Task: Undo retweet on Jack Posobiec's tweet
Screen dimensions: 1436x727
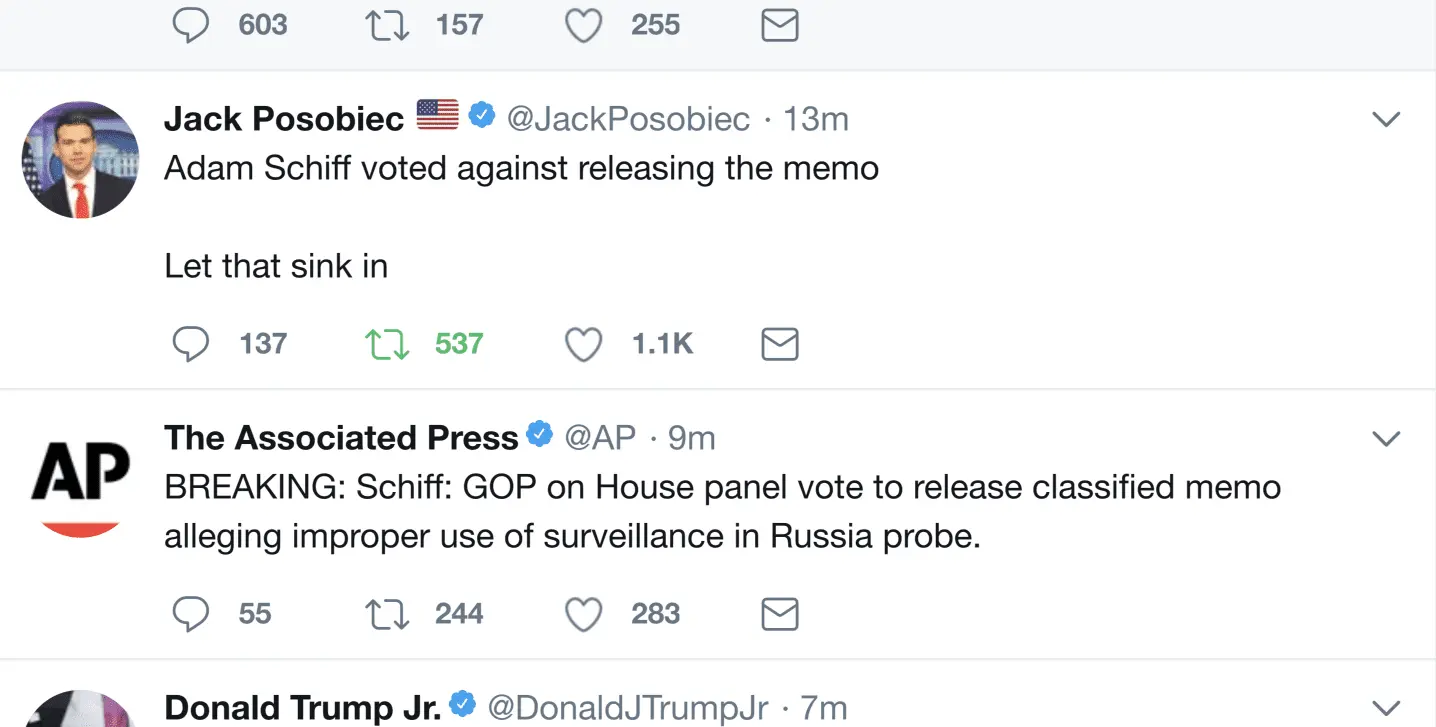Action: click(x=388, y=344)
